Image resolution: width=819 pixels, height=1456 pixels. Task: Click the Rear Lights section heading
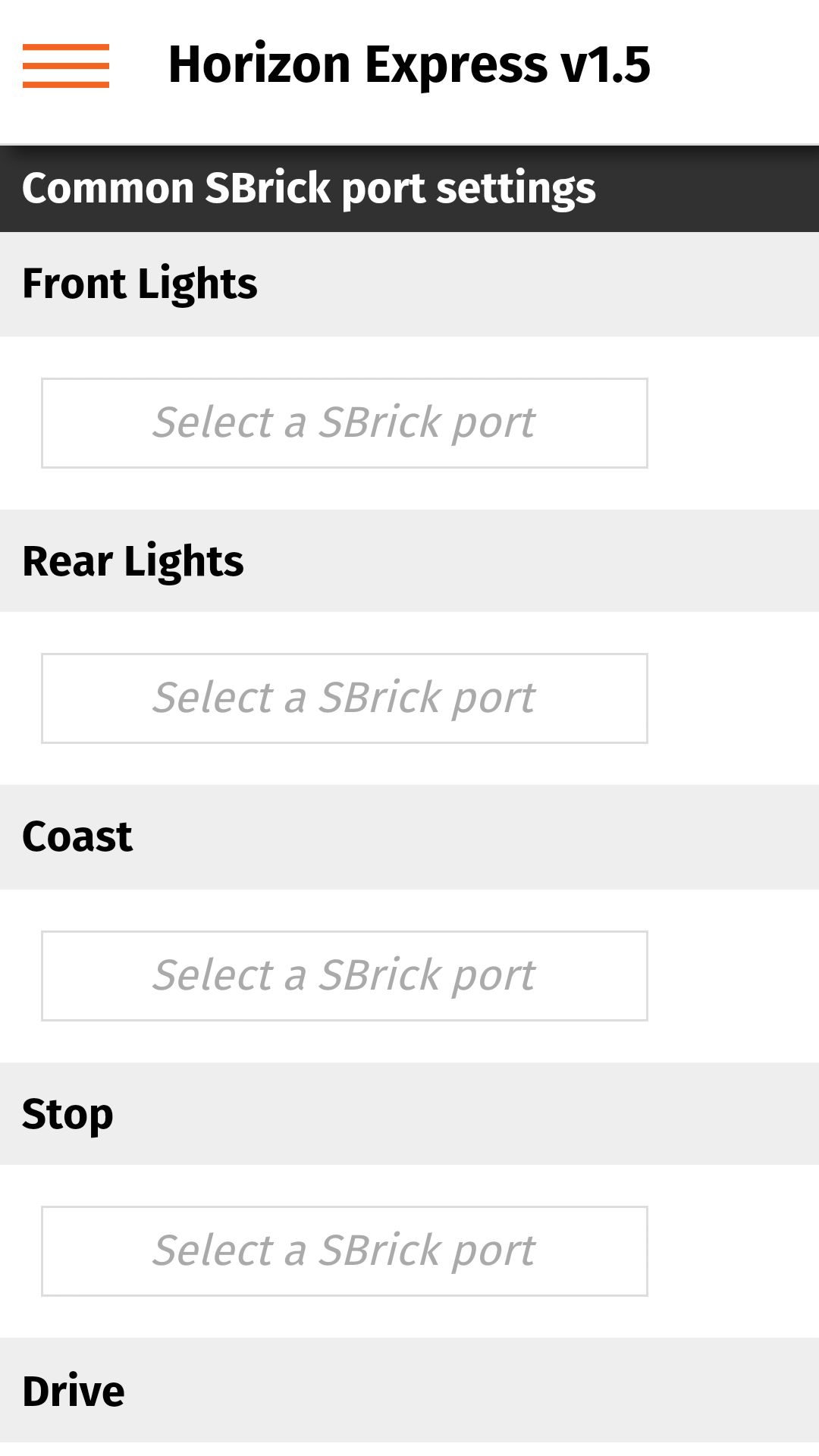click(x=133, y=562)
